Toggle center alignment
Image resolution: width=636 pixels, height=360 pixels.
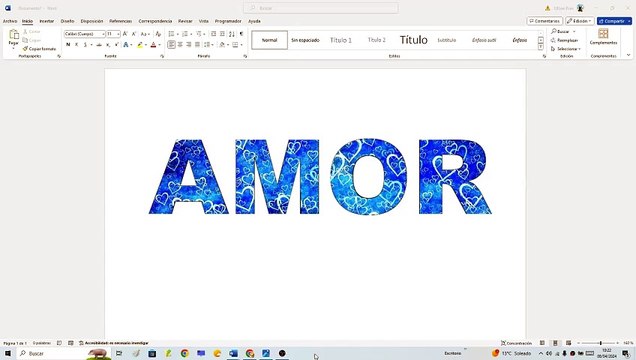pos(180,45)
